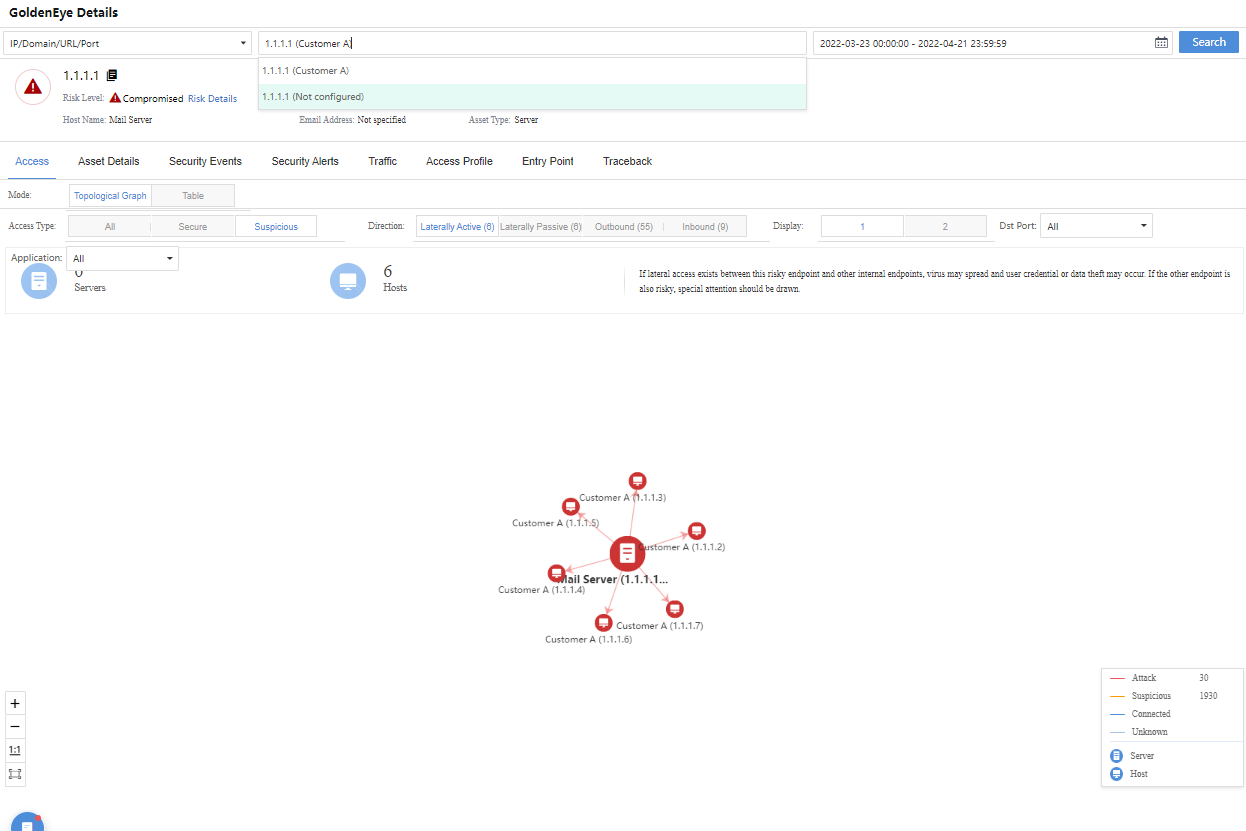The image size is (1246, 831).
Task: Switch mode to Table view
Action: point(193,196)
